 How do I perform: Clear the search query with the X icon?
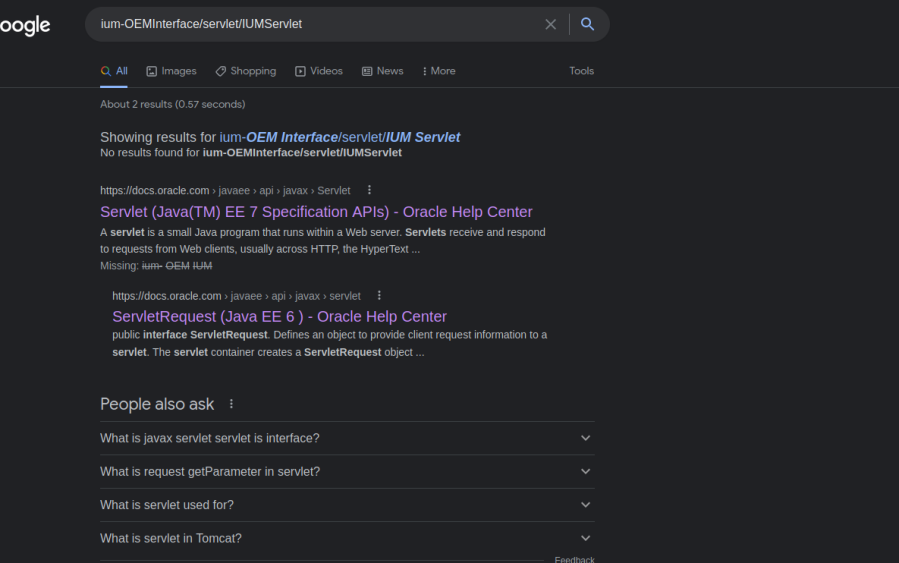[550, 24]
